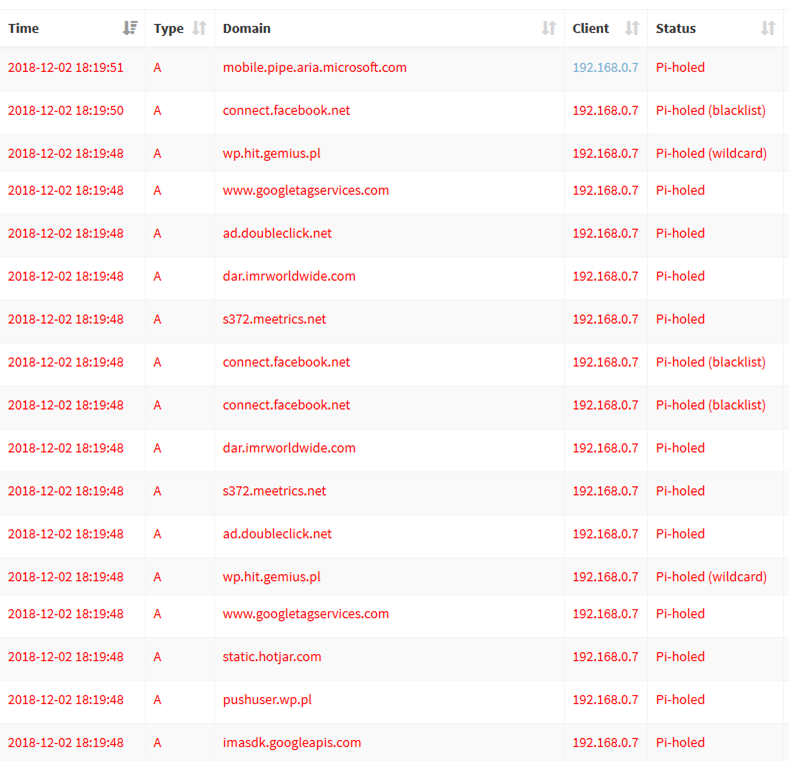Click the Type header label
Screen dimensions: 789x761
click(x=169, y=29)
